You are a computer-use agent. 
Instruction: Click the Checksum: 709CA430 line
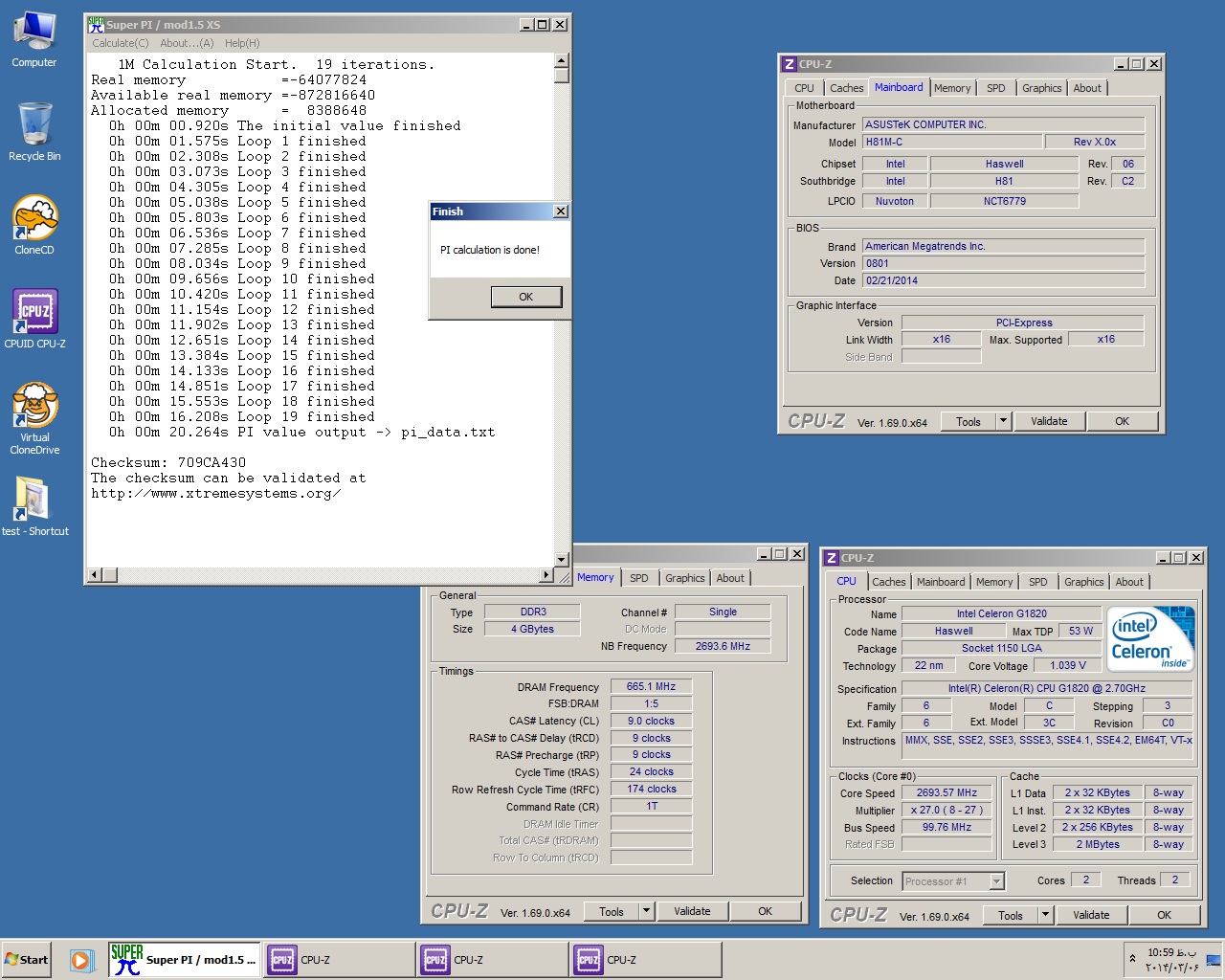[x=168, y=462]
